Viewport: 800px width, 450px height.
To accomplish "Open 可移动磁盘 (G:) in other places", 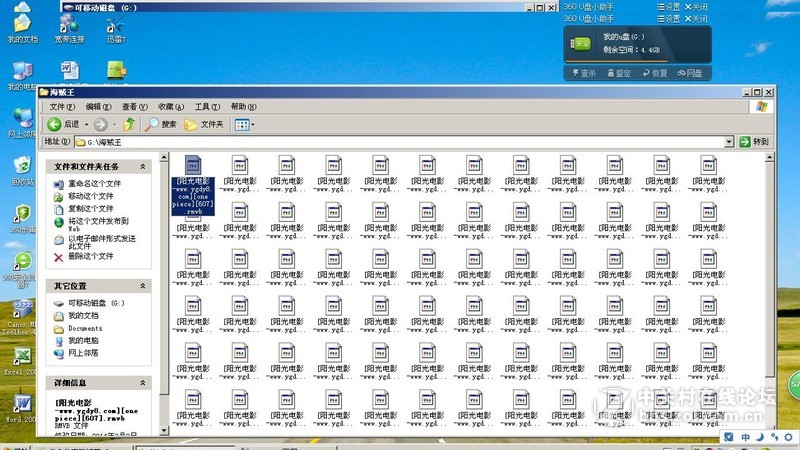I will 96,303.
